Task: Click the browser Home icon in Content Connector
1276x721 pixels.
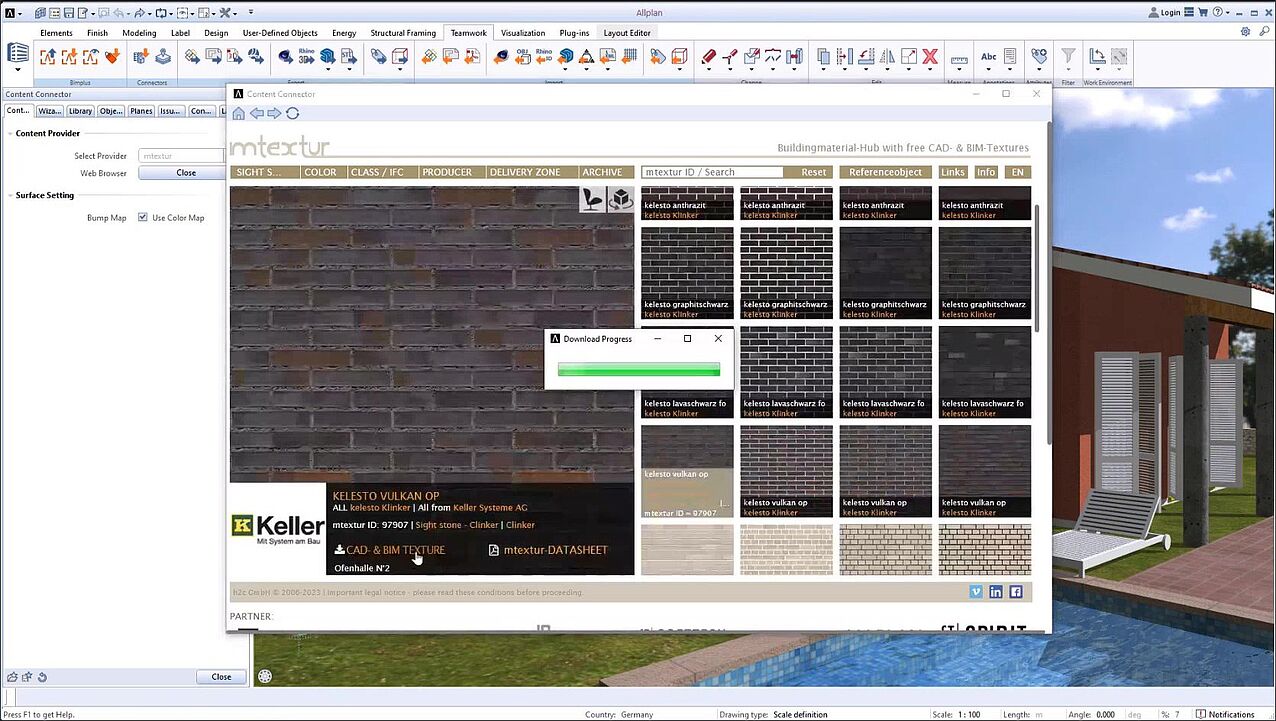Action: tap(239, 113)
